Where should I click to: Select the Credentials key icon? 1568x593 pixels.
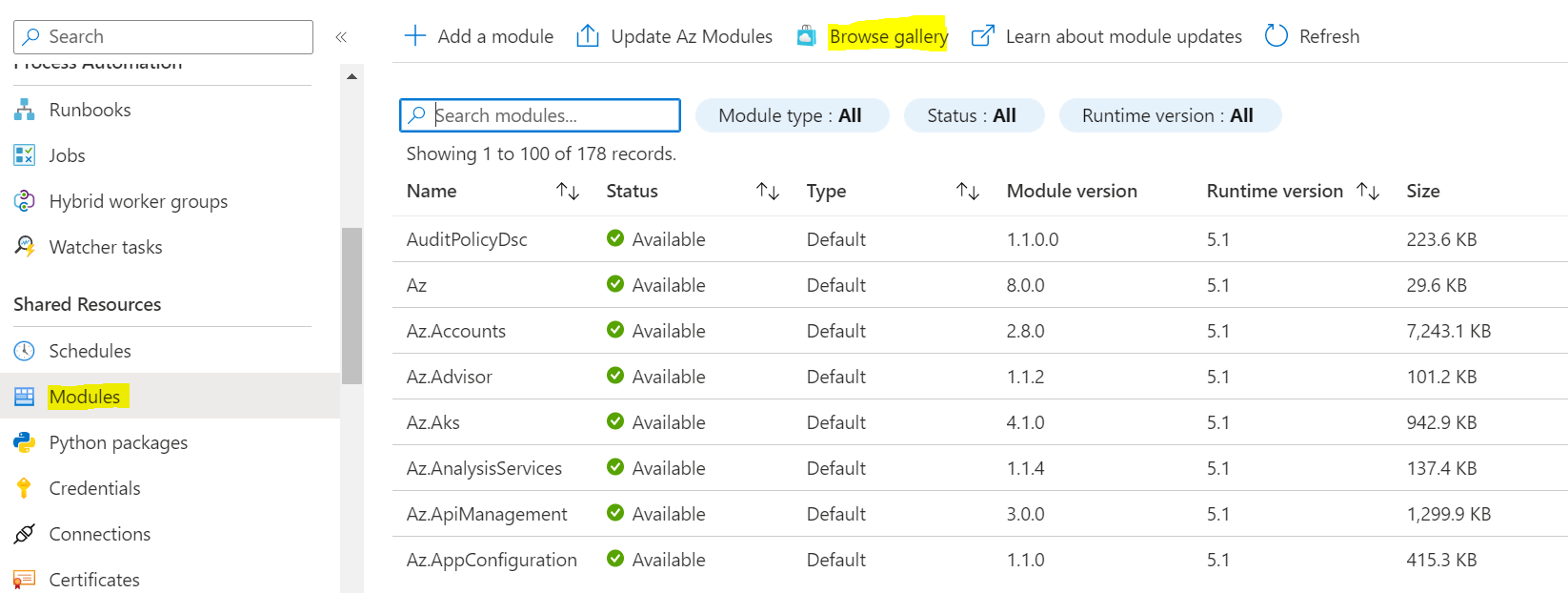(x=25, y=488)
